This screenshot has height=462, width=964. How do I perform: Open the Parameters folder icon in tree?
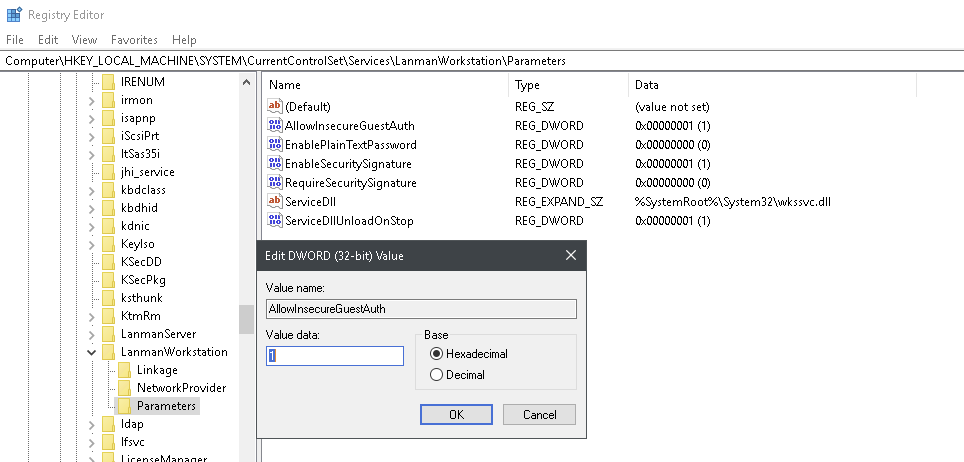[124, 406]
